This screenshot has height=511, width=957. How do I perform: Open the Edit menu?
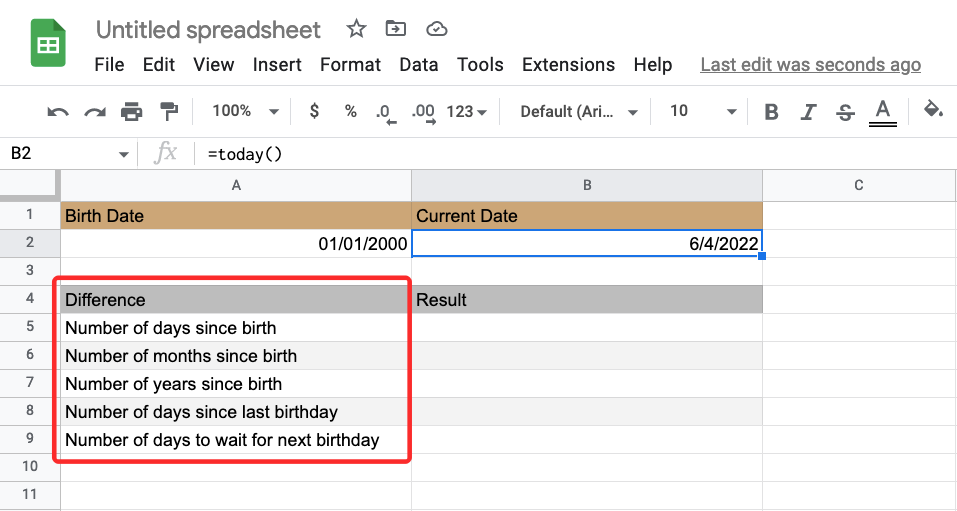pyautogui.click(x=159, y=65)
